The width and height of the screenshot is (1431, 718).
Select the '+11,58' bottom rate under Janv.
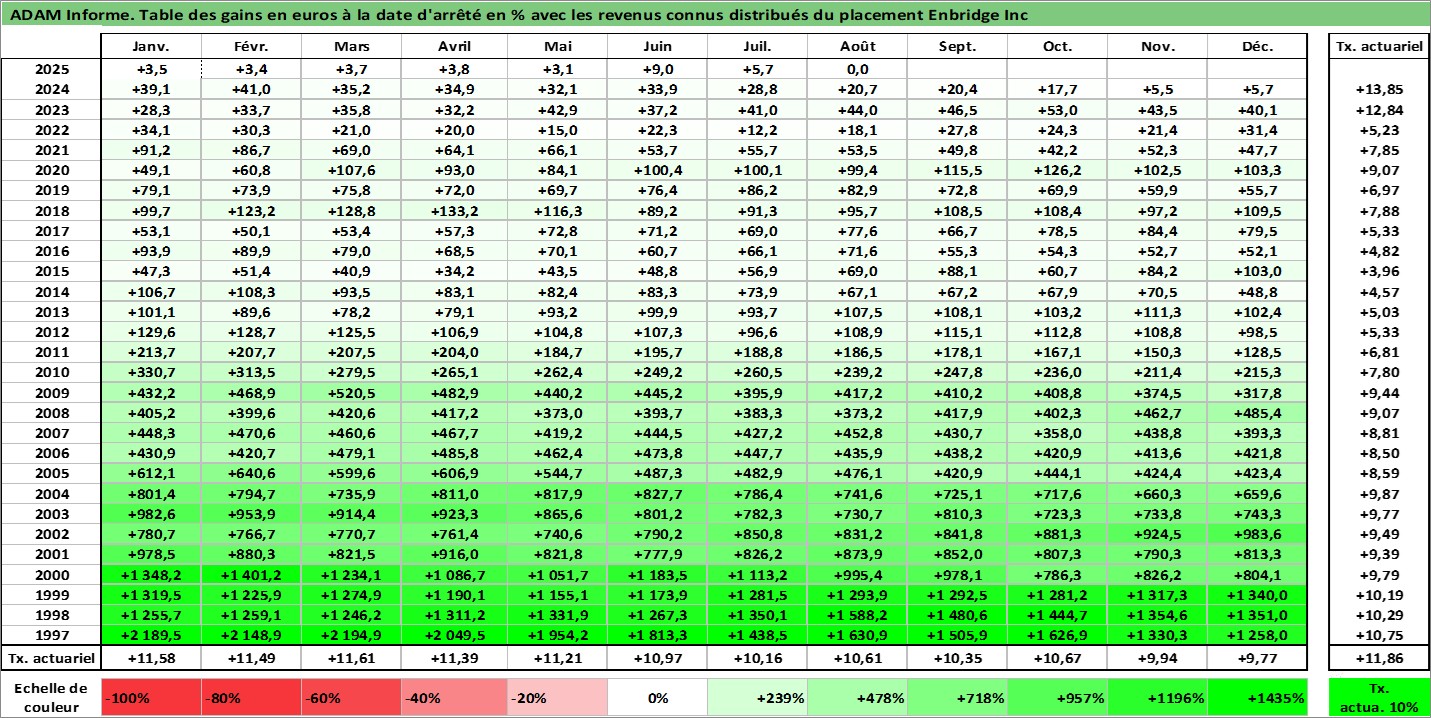point(151,658)
